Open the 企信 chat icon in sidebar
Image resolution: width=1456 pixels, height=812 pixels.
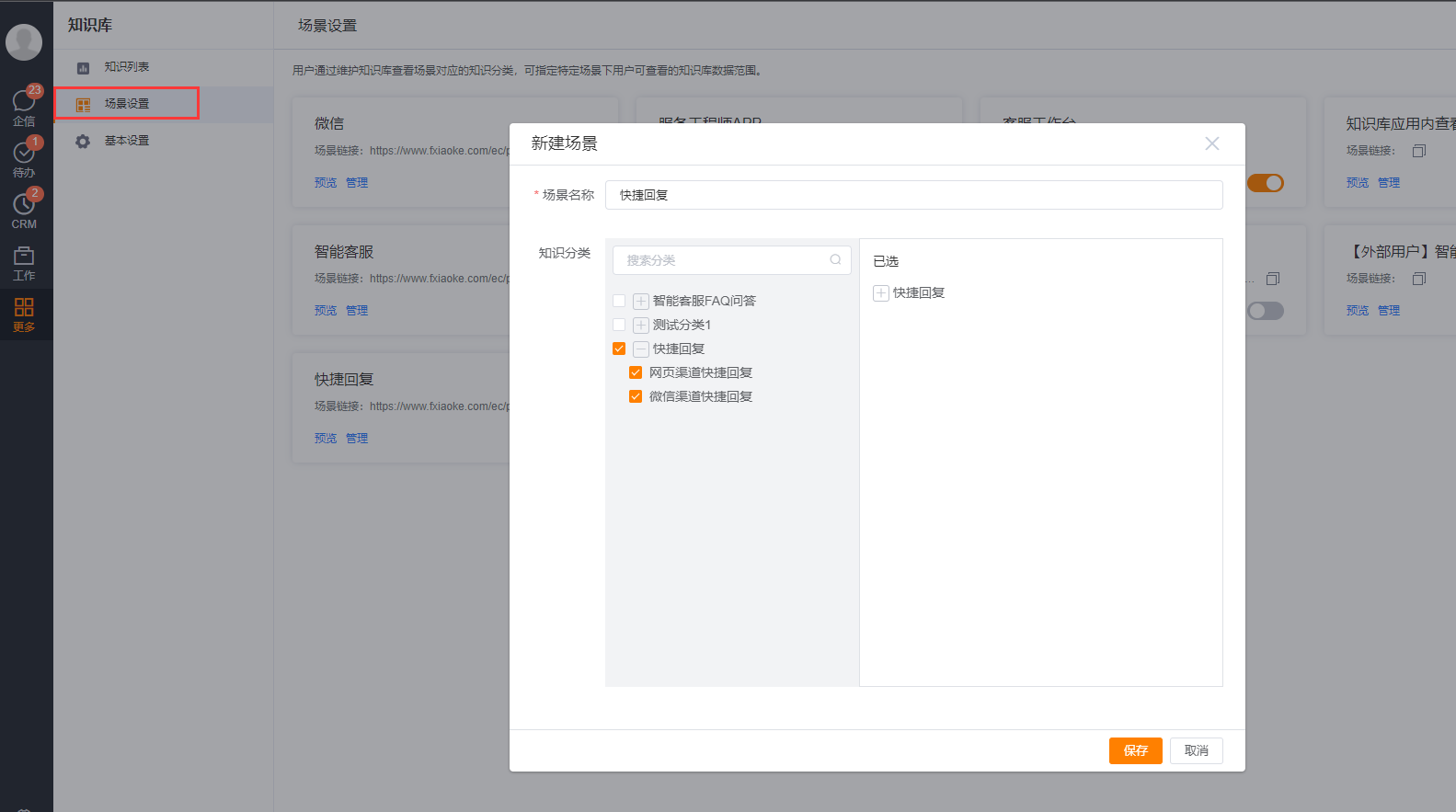[x=24, y=101]
